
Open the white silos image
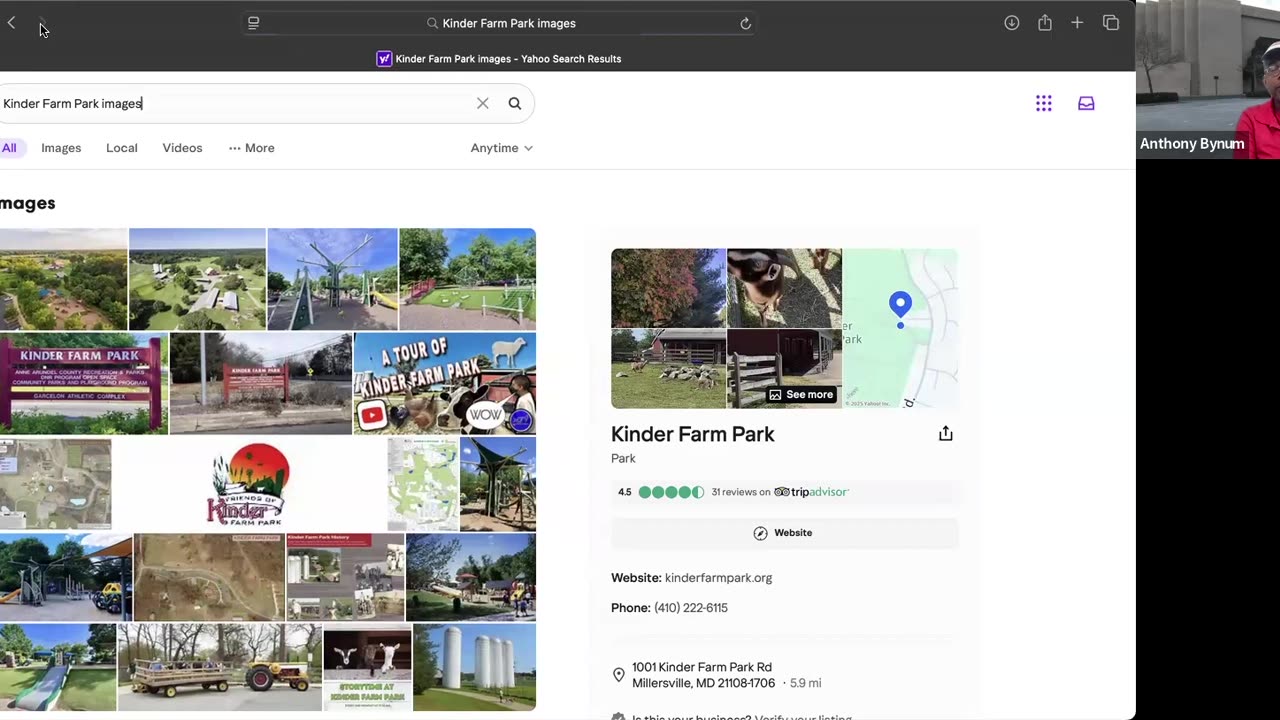pos(475,667)
